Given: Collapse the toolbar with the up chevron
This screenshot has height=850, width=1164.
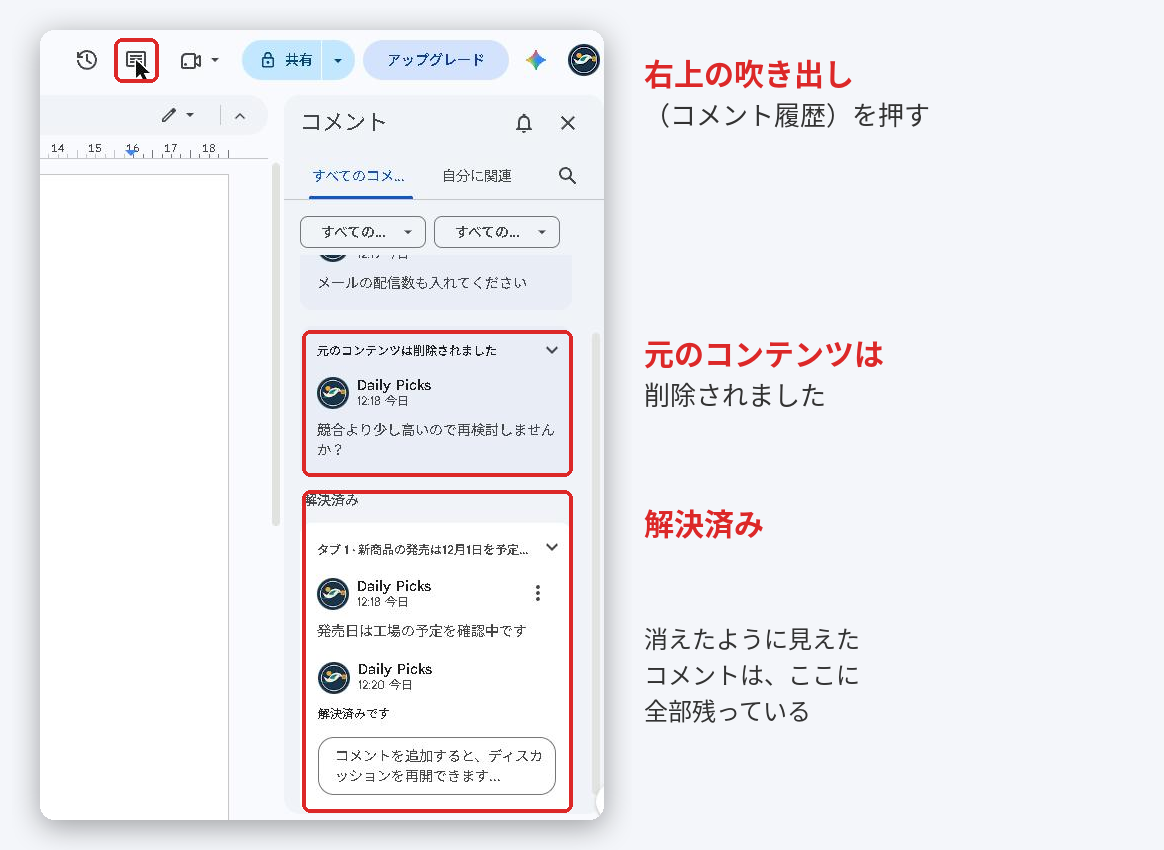Looking at the screenshot, I should [240, 116].
